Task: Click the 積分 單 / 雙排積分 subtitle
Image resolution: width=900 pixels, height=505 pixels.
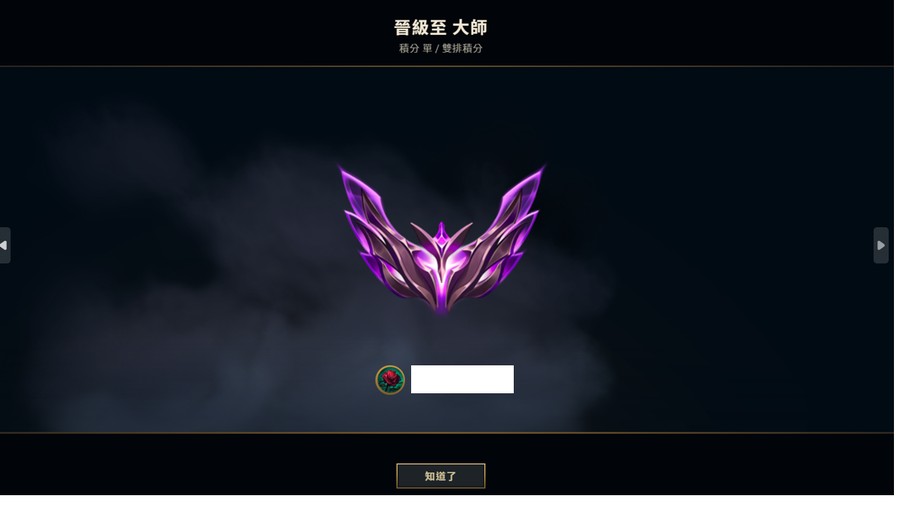Action: (441, 48)
